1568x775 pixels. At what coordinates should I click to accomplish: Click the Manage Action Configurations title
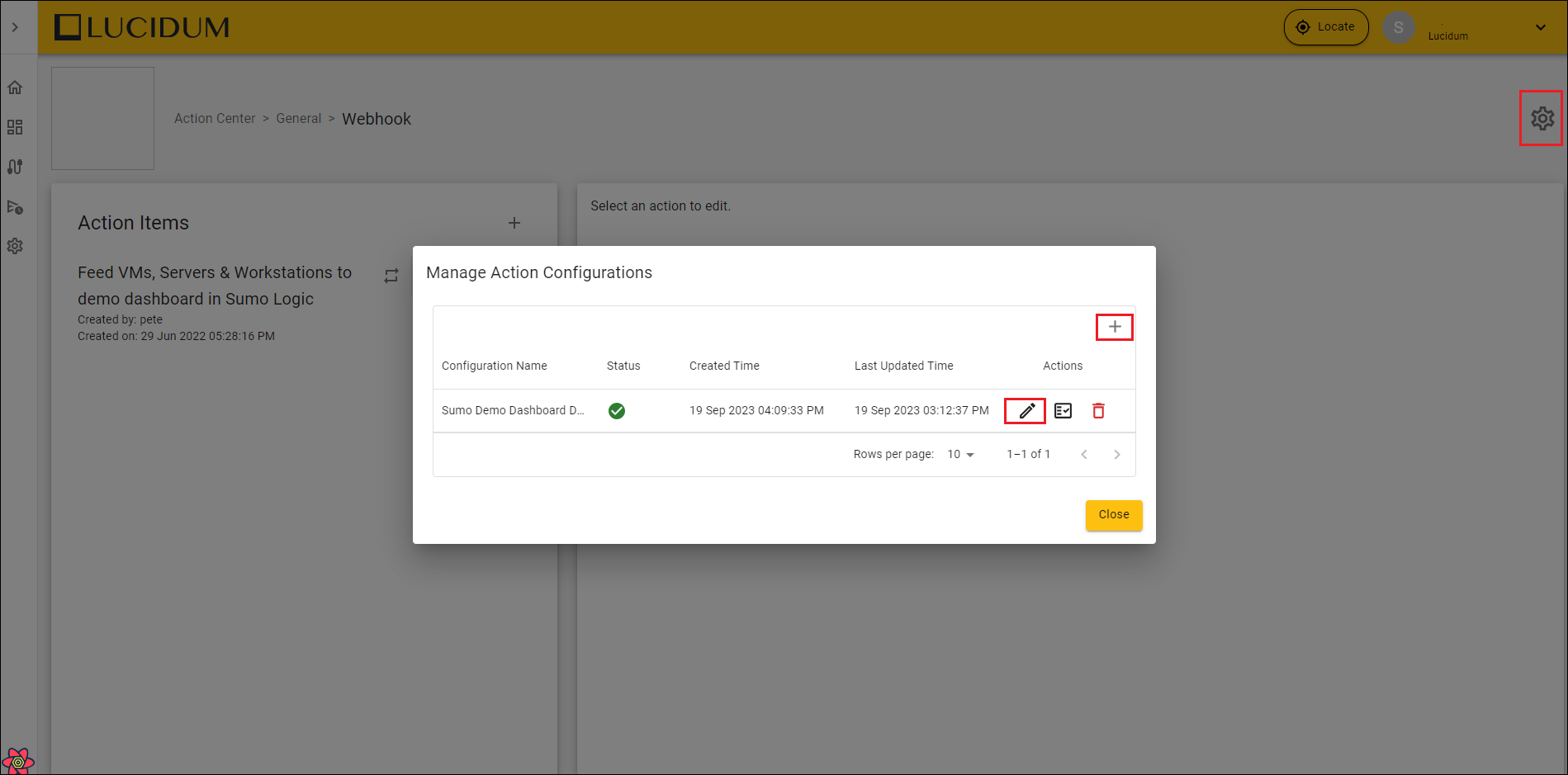click(x=539, y=272)
